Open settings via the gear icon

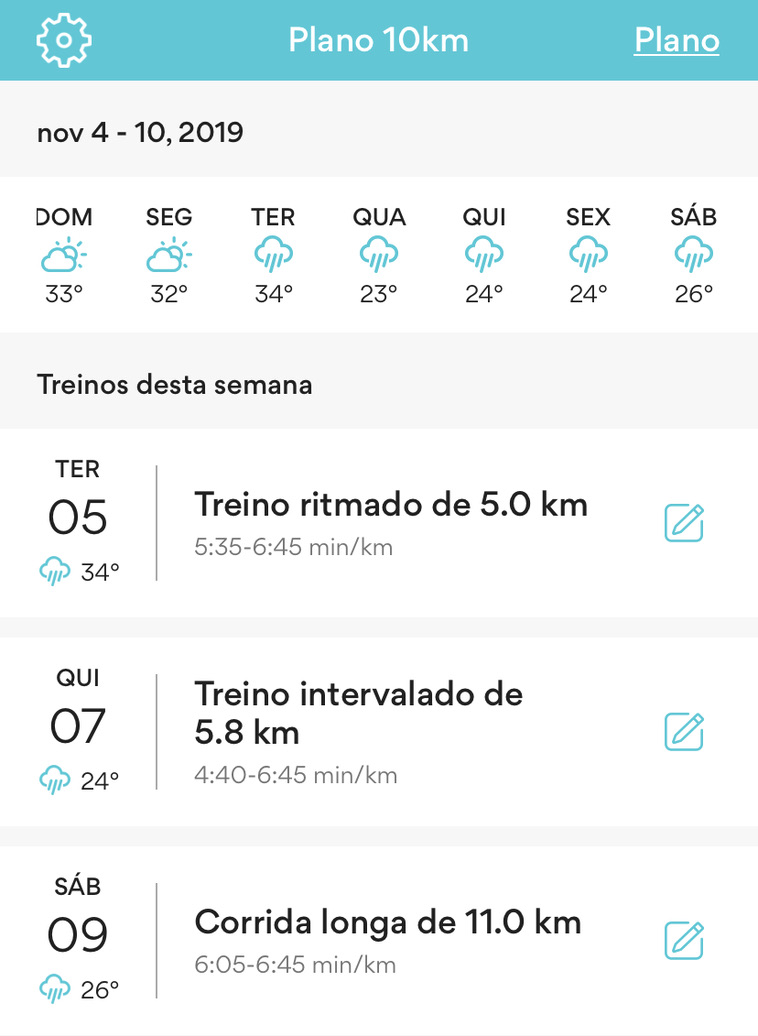[x=63, y=40]
